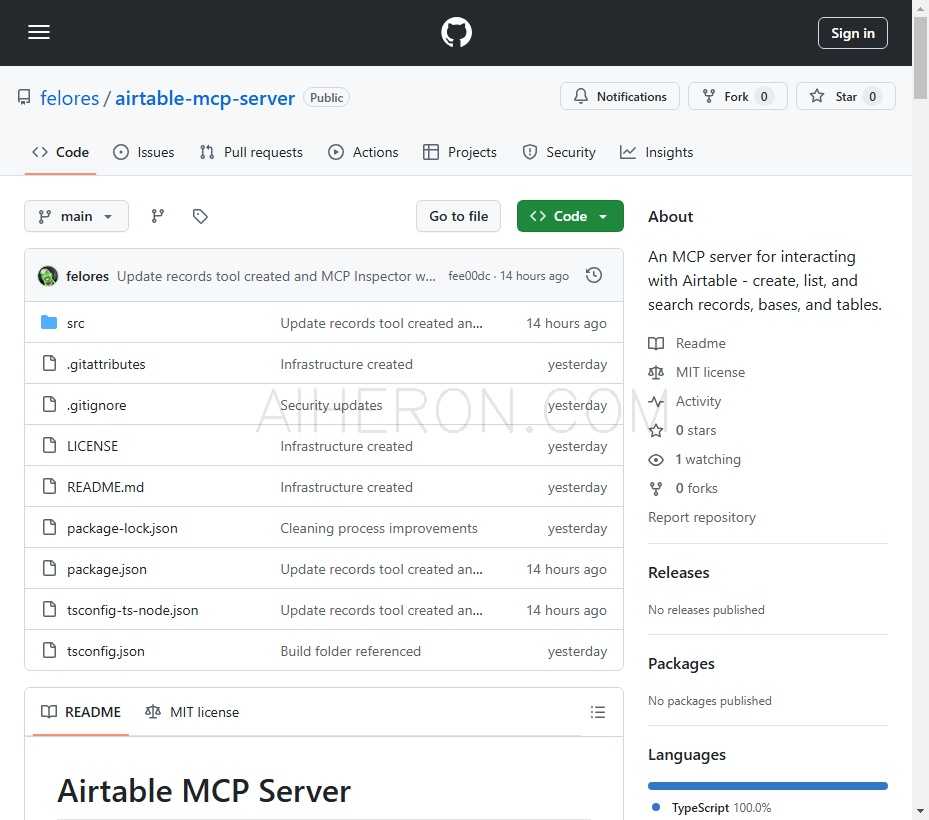This screenshot has height=820, width=929.
Task: Click the Report repository link
Action: [x=701, y=517]
